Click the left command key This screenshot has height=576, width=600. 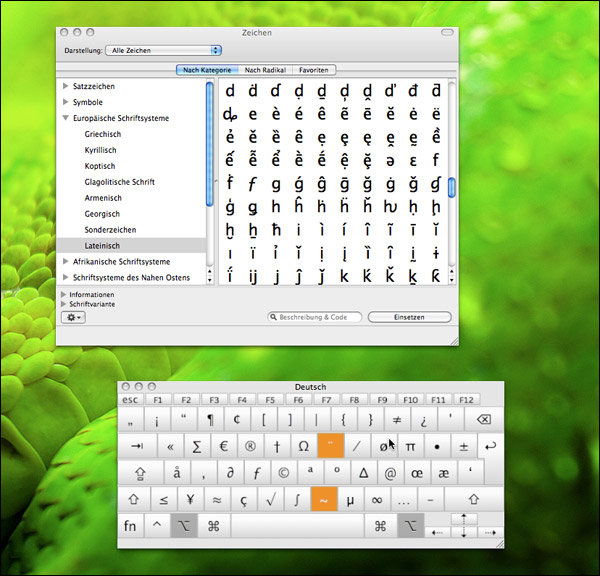click(213, 525)
